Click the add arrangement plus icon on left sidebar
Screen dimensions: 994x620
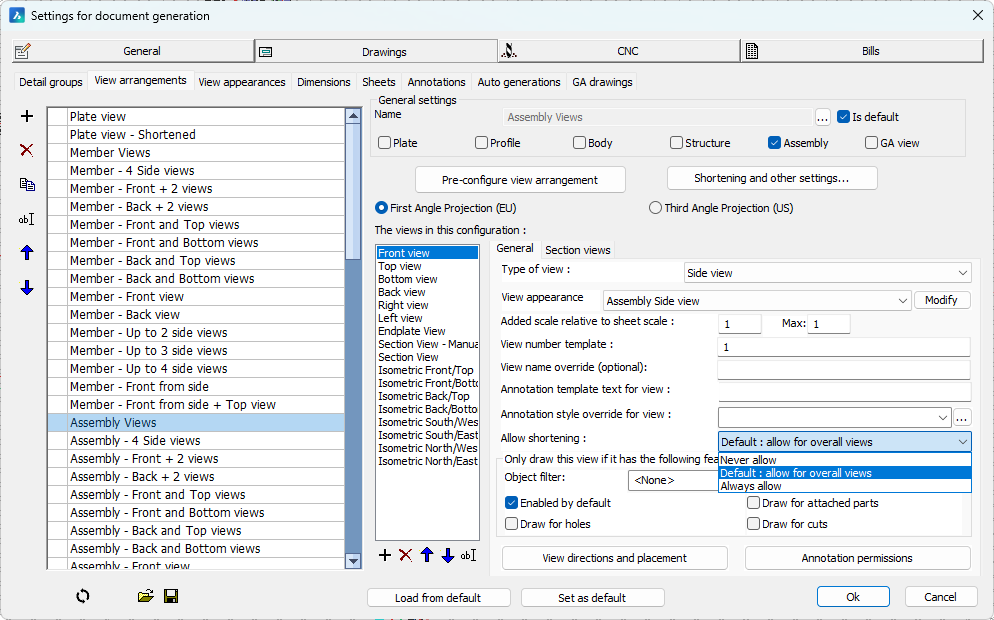click(x=27, y=116)
